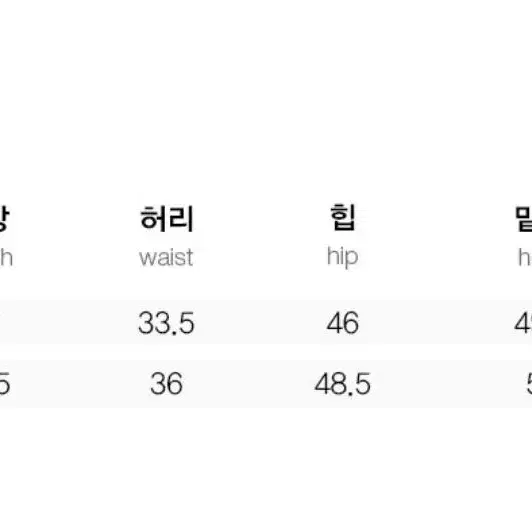Select the hip value 48.5

pos(343,384)
